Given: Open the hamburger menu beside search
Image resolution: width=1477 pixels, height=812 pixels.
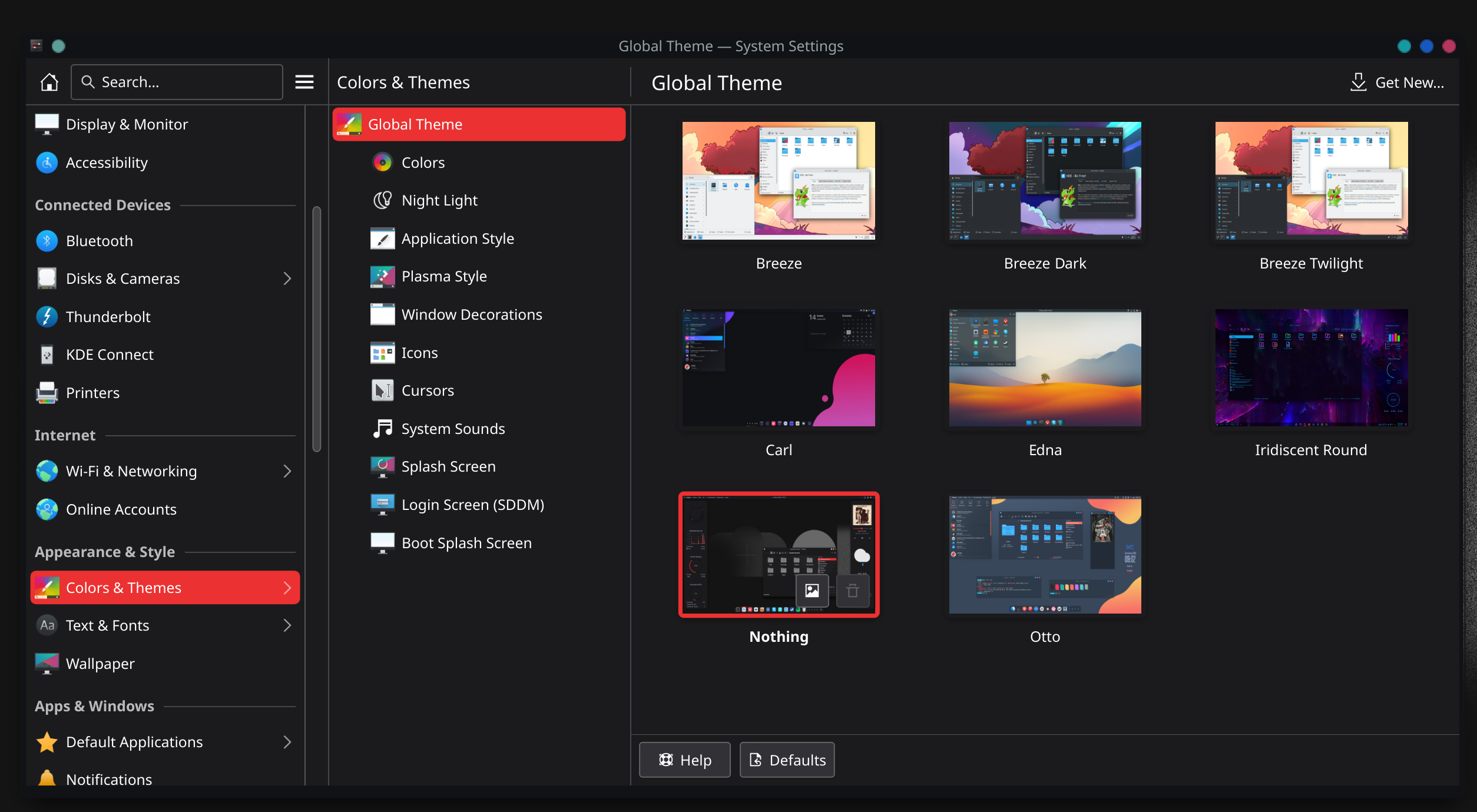Looking at the screenshot, I should 304,82.
